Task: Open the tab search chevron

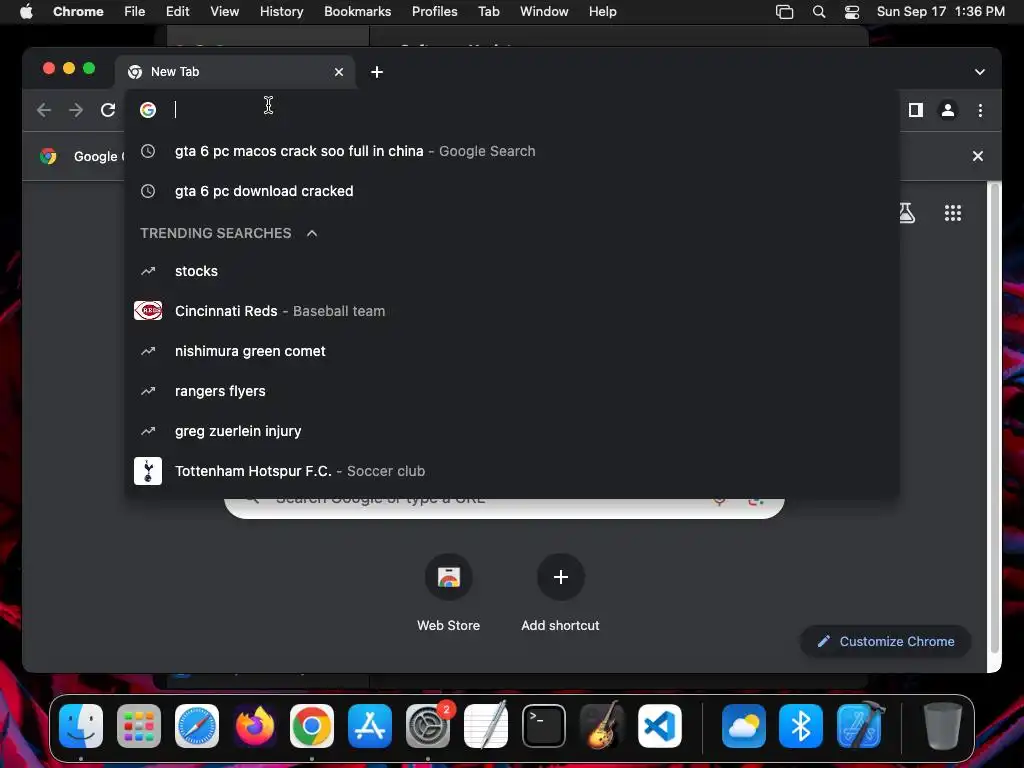Action: (980, 72)
